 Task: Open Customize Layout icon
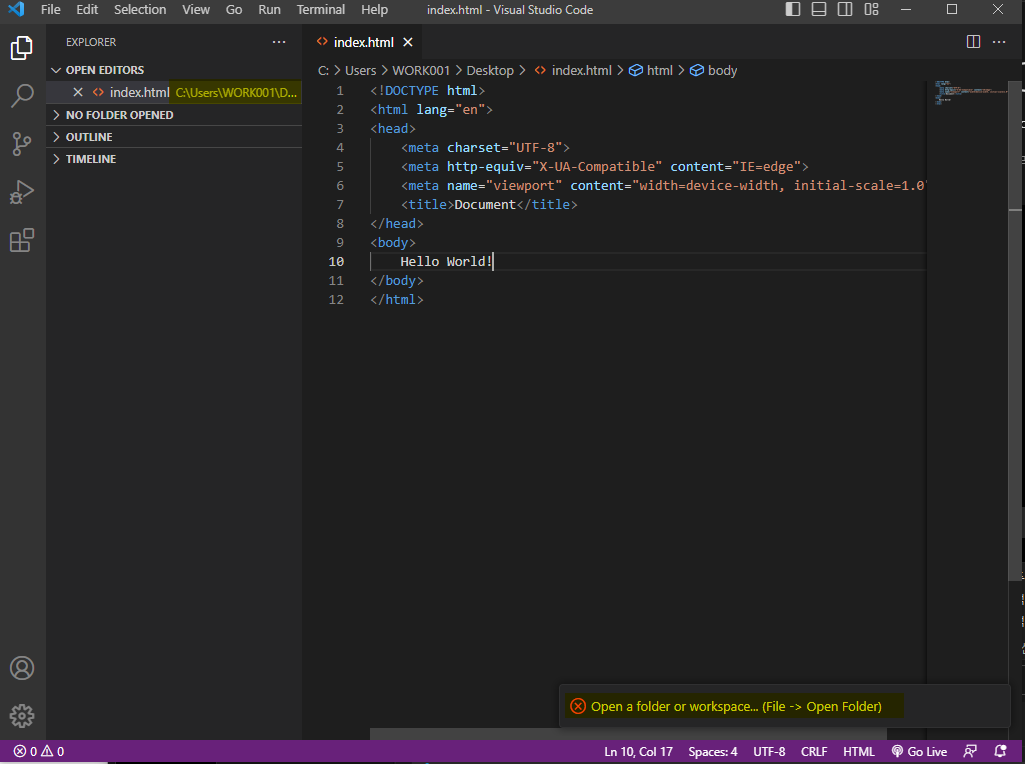871,9
